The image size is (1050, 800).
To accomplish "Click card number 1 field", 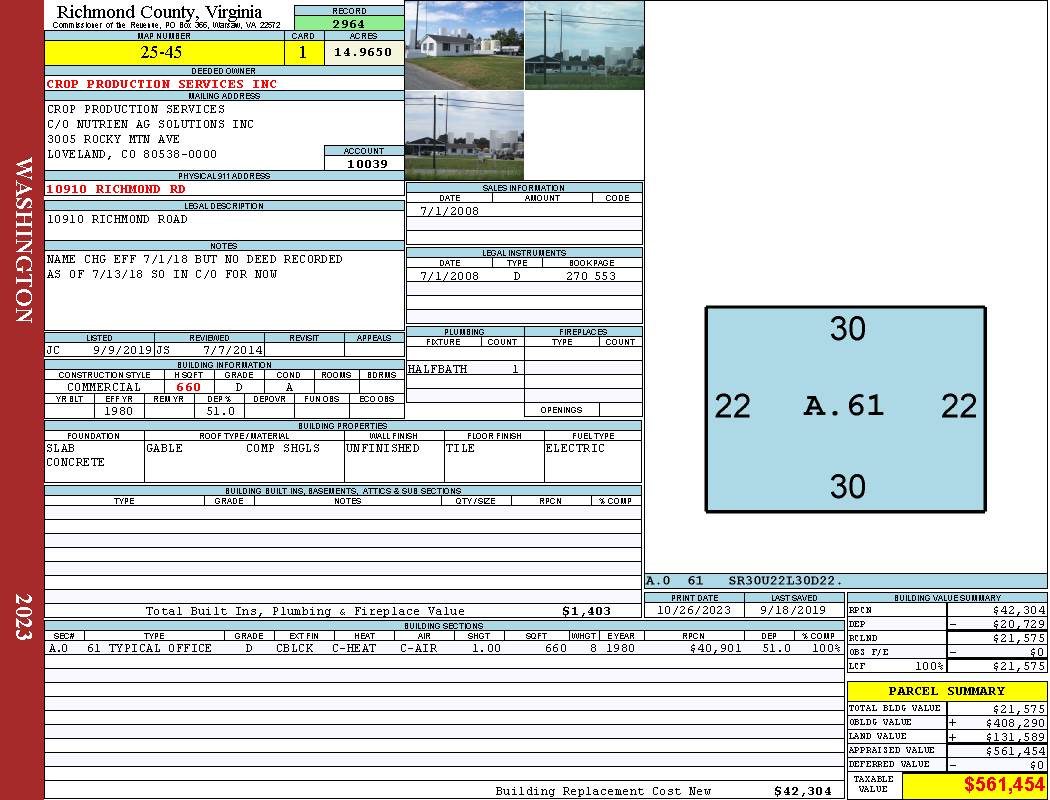I will pos(303,53).
